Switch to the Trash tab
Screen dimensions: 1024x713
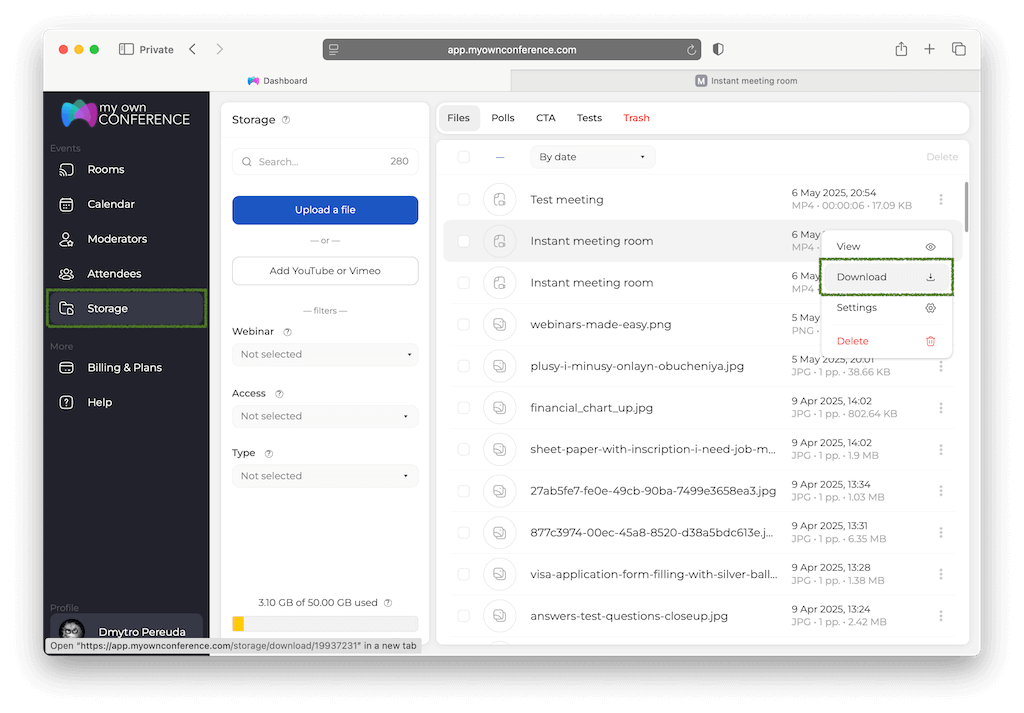(x=636, y=118)
